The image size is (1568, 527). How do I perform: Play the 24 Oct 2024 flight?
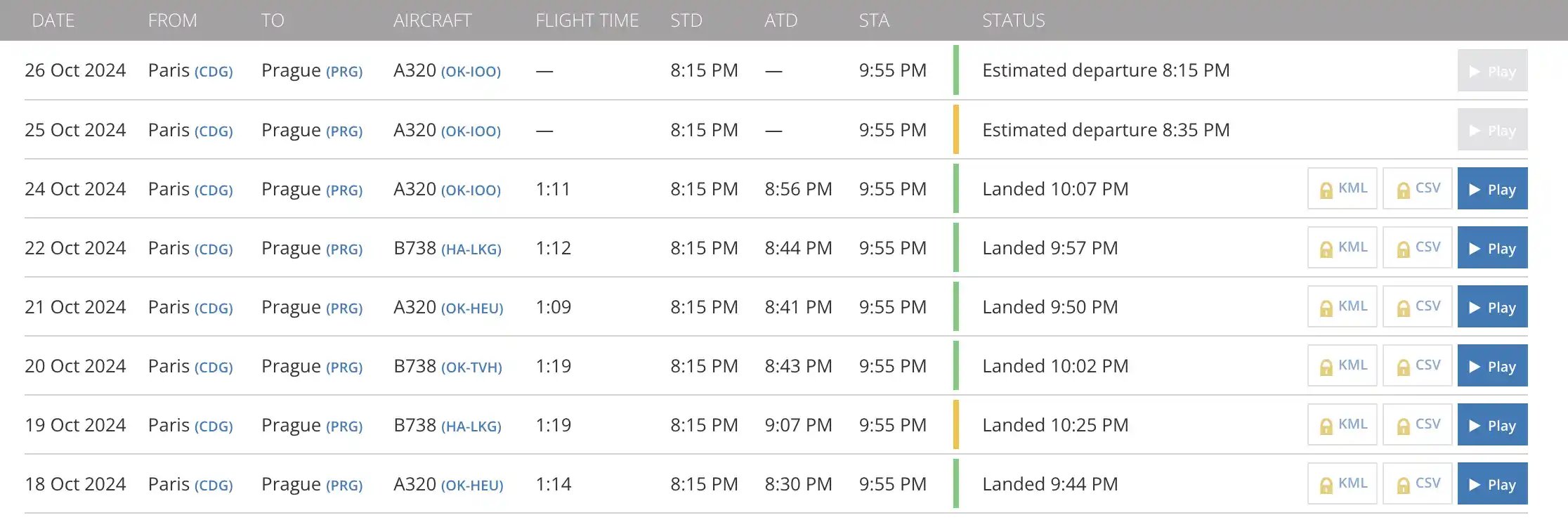coord(1492,188)
